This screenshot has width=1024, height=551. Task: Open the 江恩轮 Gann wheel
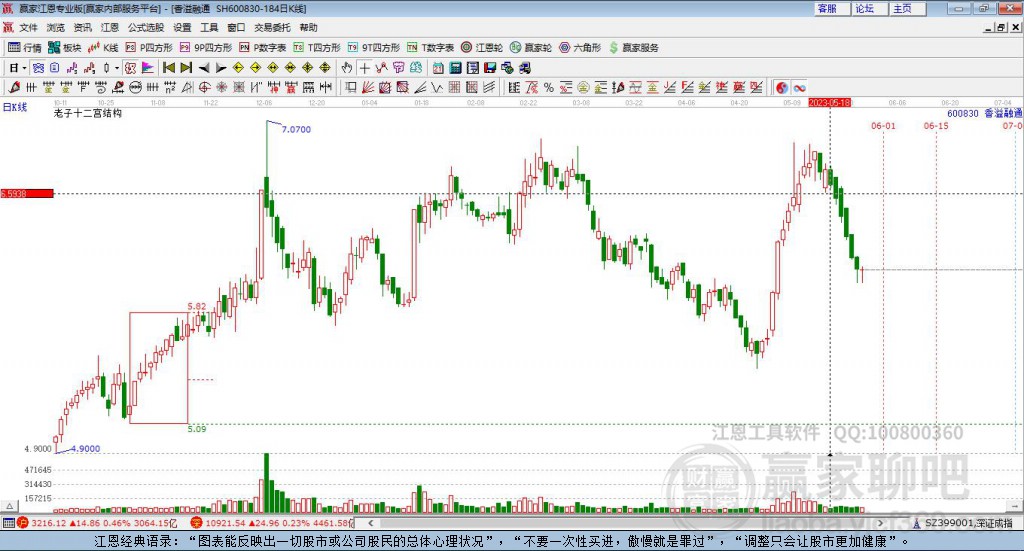pyautogui.click(x=482, y=48)
